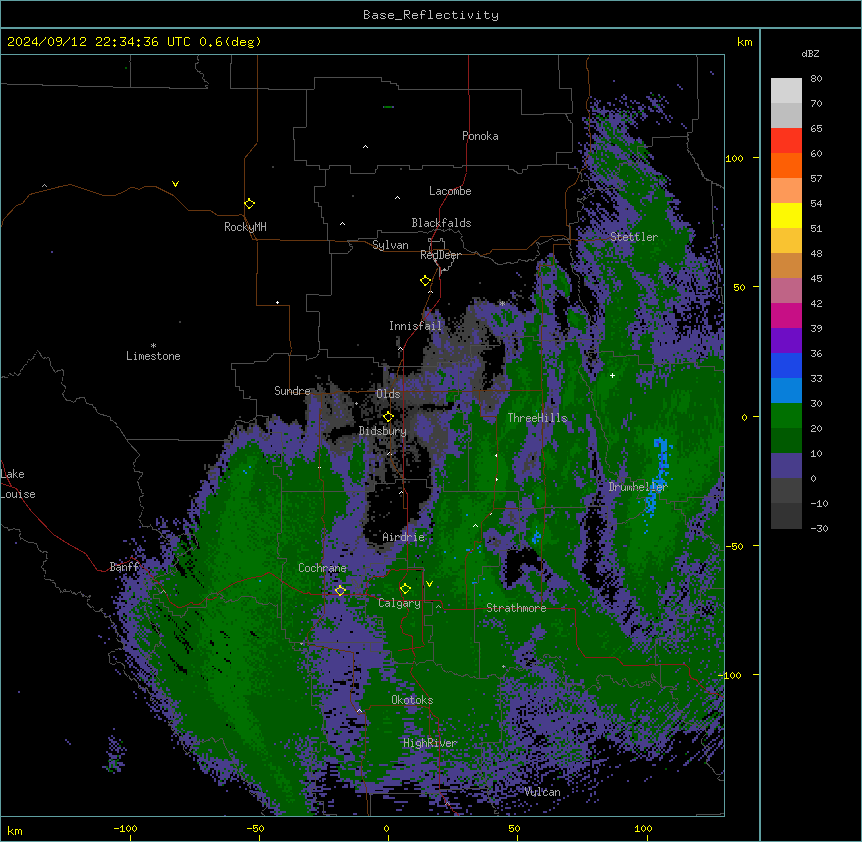Image resolution: width=862 pixels, height=842 pixels.
Task: Click the yellow V marker east of Calgary
Action: click(x=429, y=584)
